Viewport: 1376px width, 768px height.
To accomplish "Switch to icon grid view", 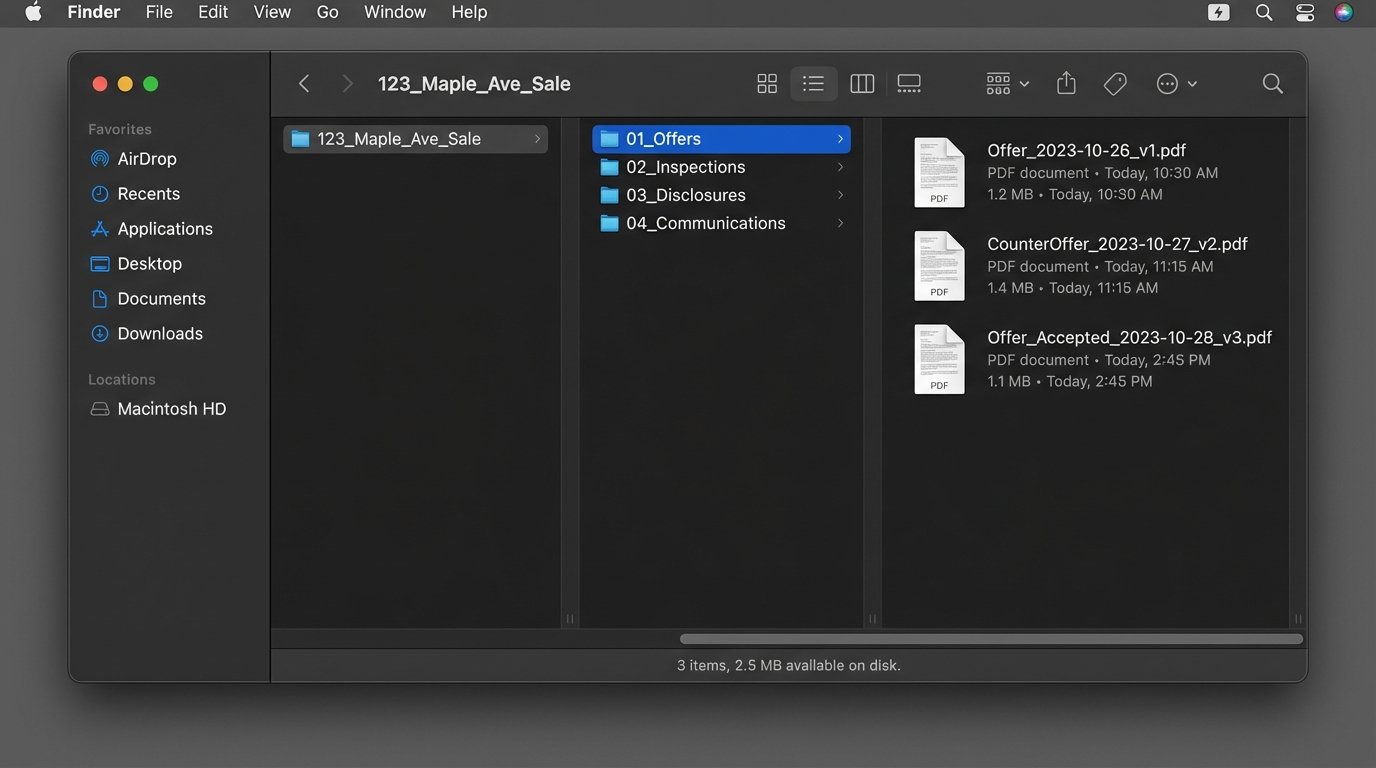I will [x=767, y=84].
